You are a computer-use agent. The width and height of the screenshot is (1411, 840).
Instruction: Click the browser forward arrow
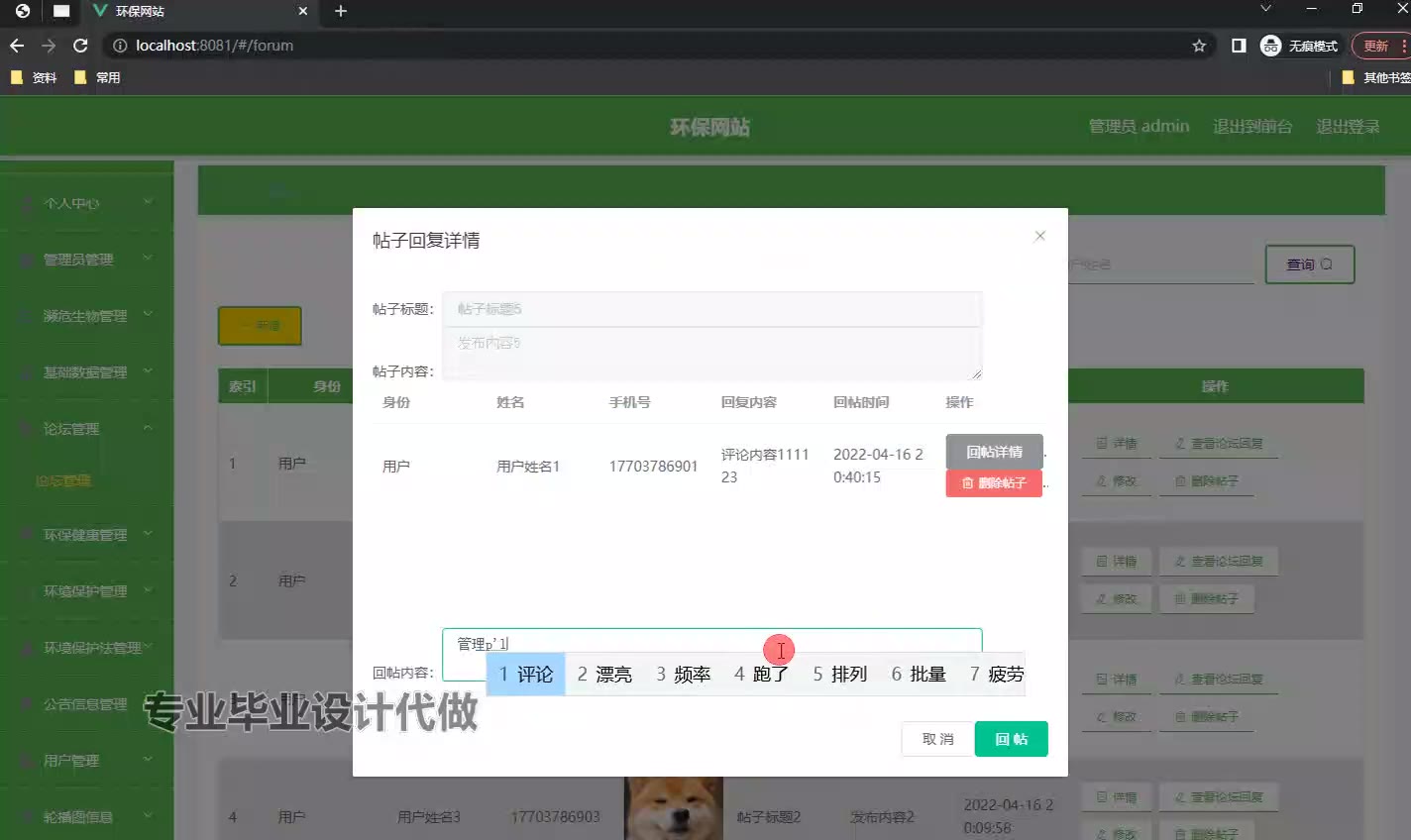click(49, 46)
